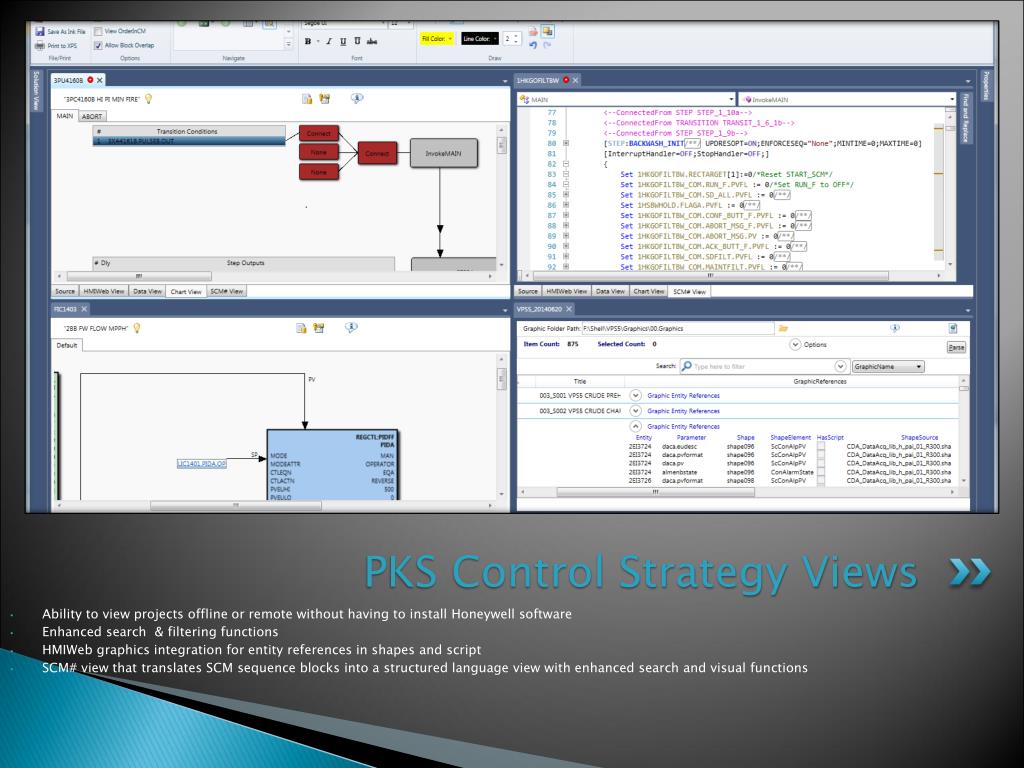Open HMIWeb View tab in the 3PU41608 panel
The width and height of the screenshot is (1024, 768).
click(x=104, y=291)
